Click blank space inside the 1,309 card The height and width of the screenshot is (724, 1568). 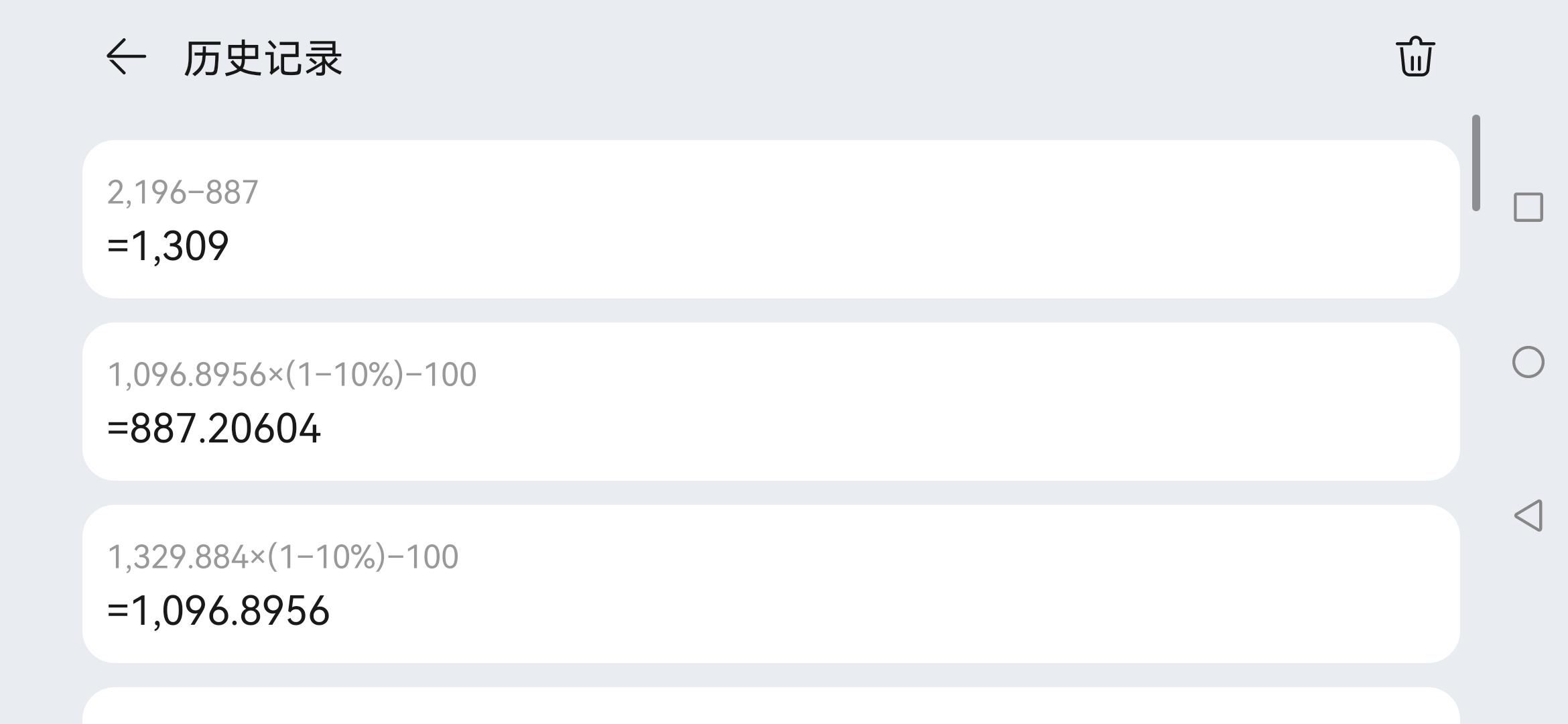pyautogui.click(x=871, y=219)
